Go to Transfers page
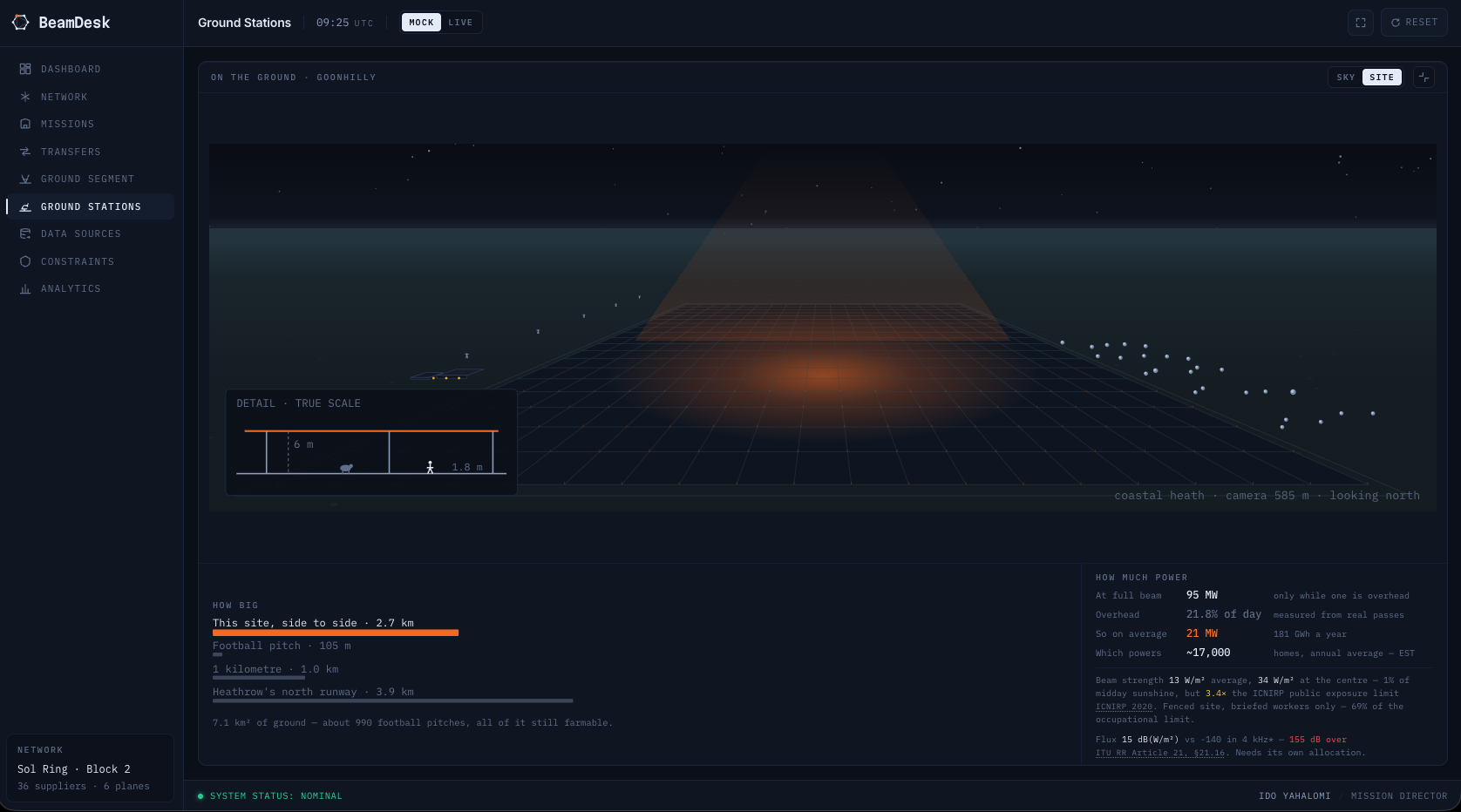 (x=91, y=152)
